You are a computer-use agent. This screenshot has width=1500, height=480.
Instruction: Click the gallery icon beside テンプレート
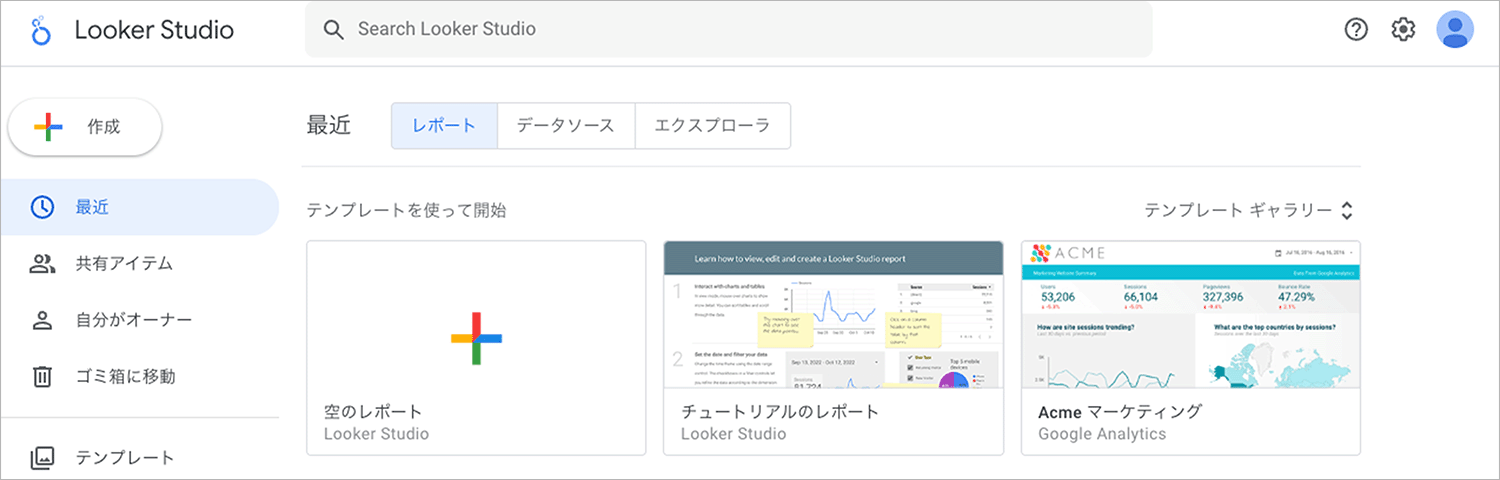[42, 458]
